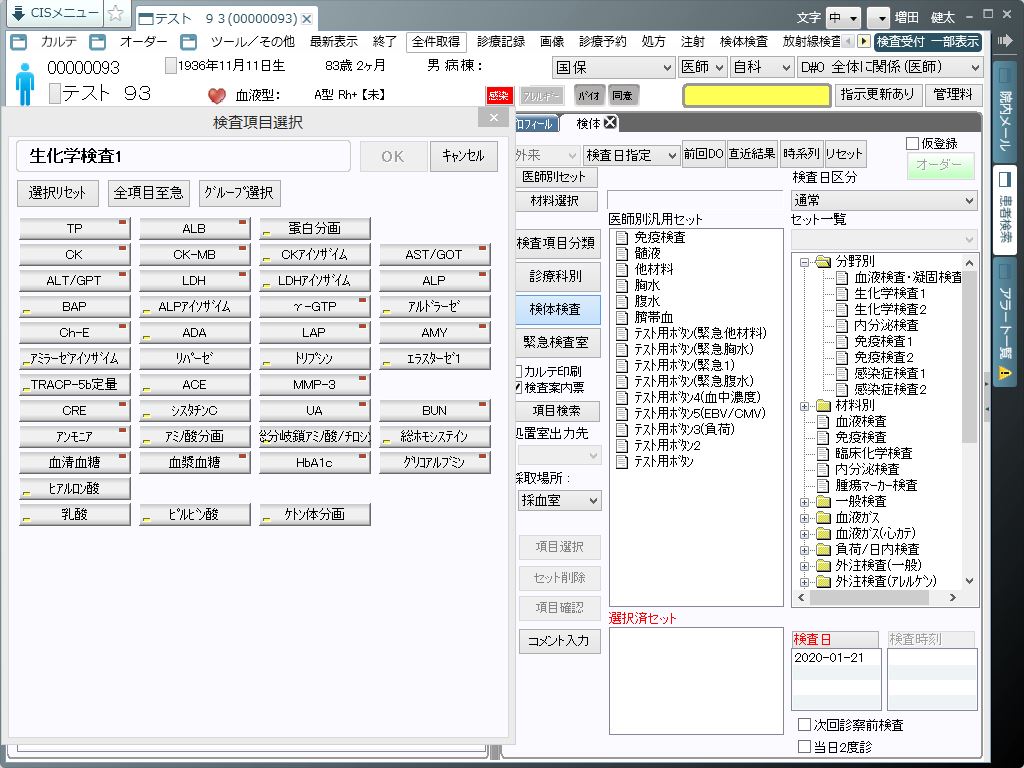1024x768 pixels.
Task: Close the 検体 tab with X icon
Action: pos(610,123)
